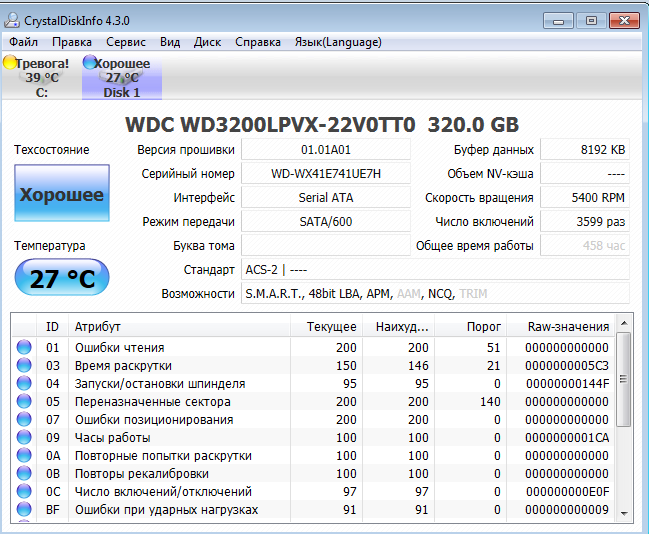Screen dimensions: 649x534
Task: Click raw value 0000000001CA
Action: (x=567, y=438)
